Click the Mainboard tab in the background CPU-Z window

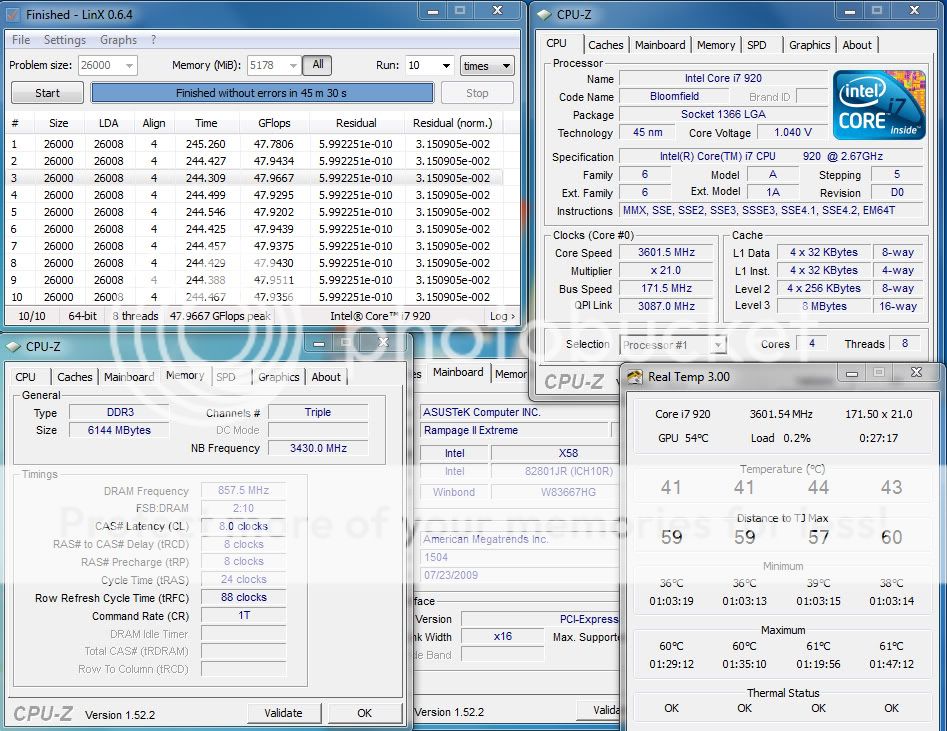tap(458, 373)
